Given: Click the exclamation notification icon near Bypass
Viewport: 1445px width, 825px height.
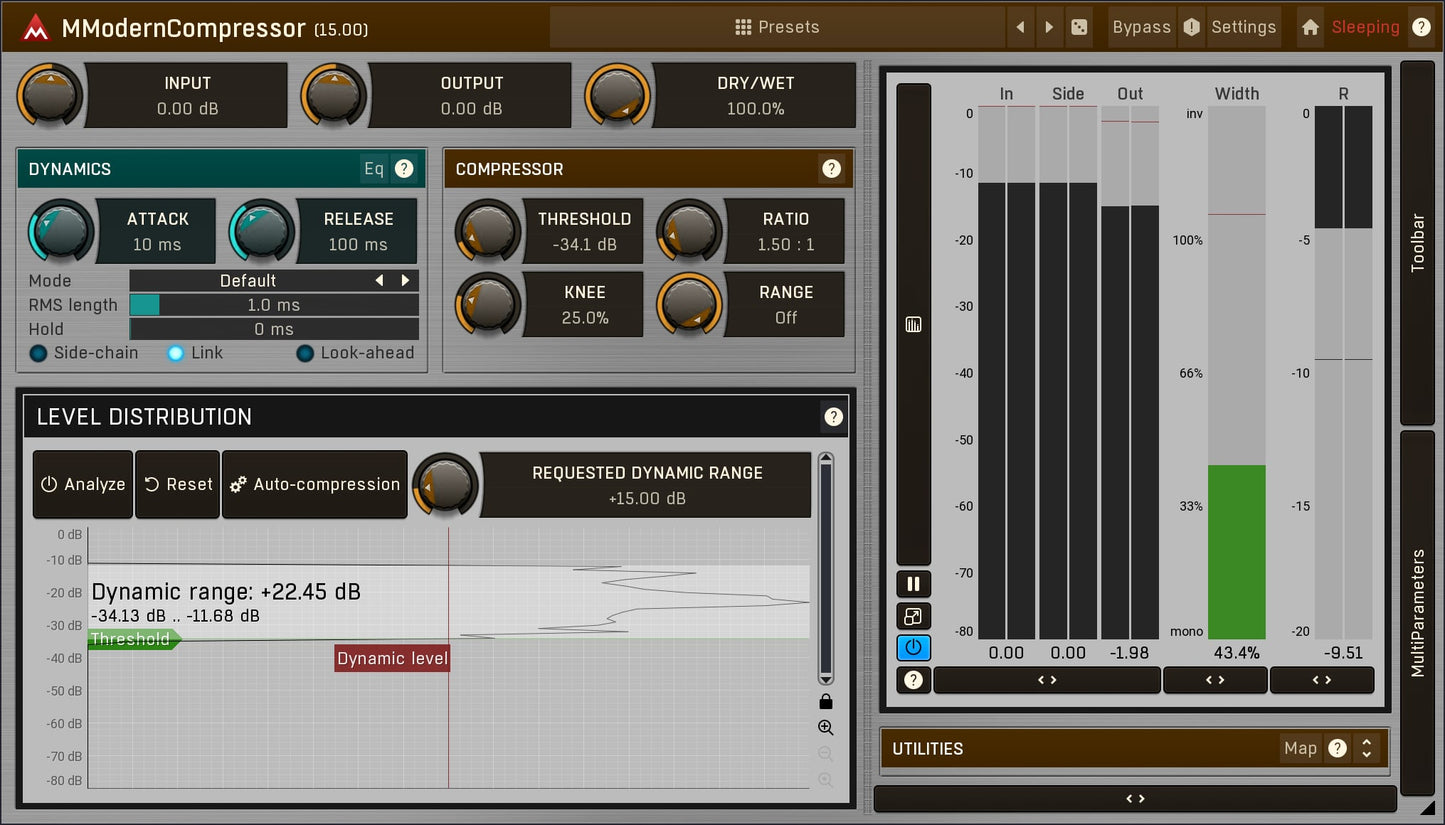Looking at the screenshot, I should click(1191, 27).
